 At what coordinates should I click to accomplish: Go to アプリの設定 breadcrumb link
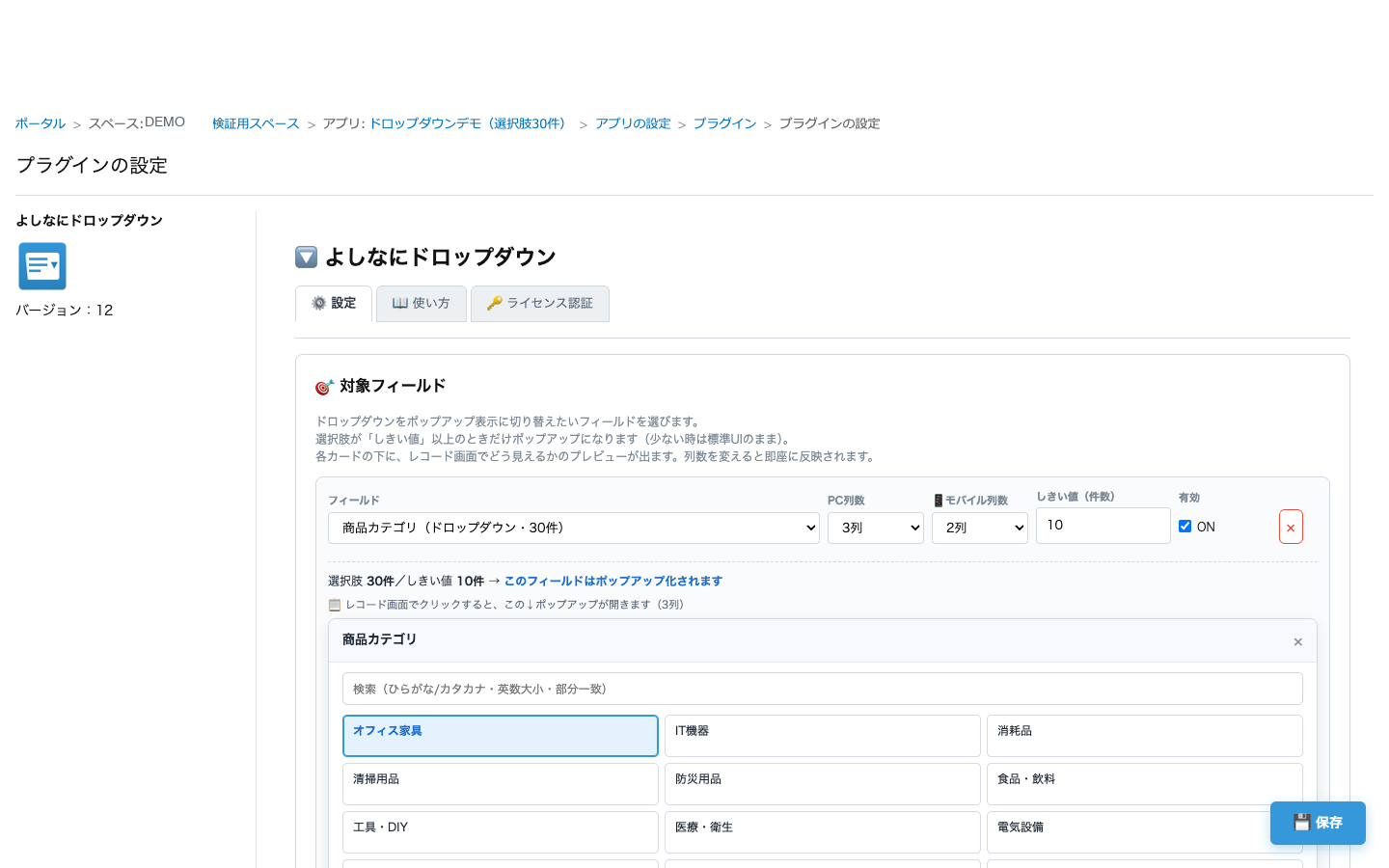633,123
